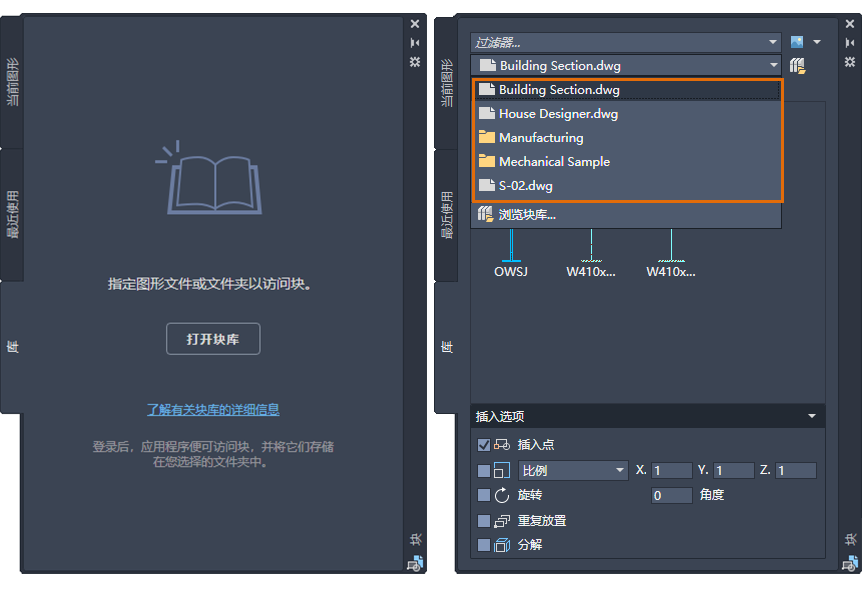Select the OWSJ block thumbnail
The height and width of the screenshot is (590, 862).
tap(511, 253)
